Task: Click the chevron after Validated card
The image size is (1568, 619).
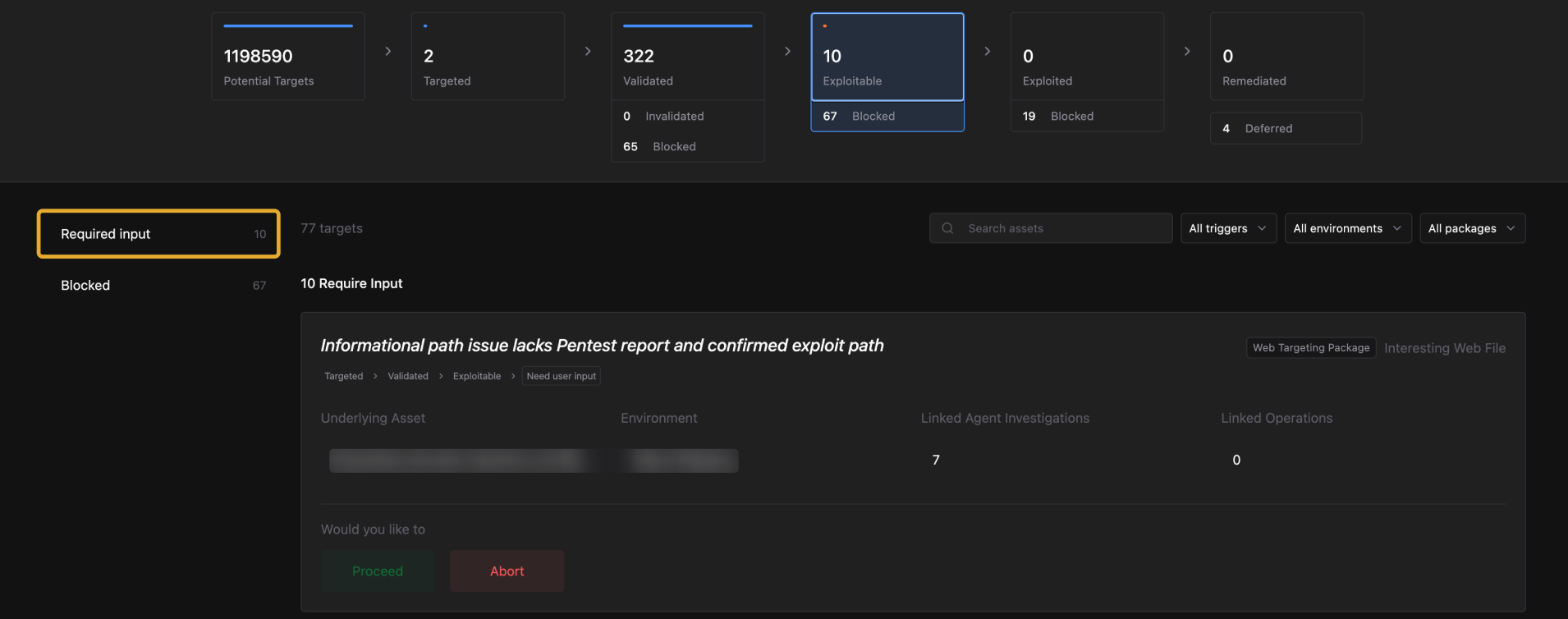Action: [787, 51]
